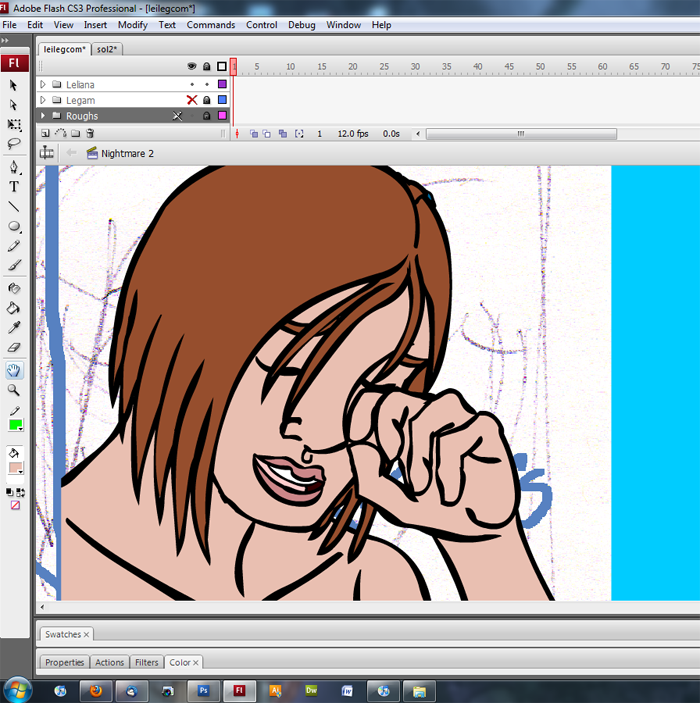Toggle outline view for Leliana layer
Viewport: 700px width, 703px height.
pyautogui.click(x=222, y=85)
